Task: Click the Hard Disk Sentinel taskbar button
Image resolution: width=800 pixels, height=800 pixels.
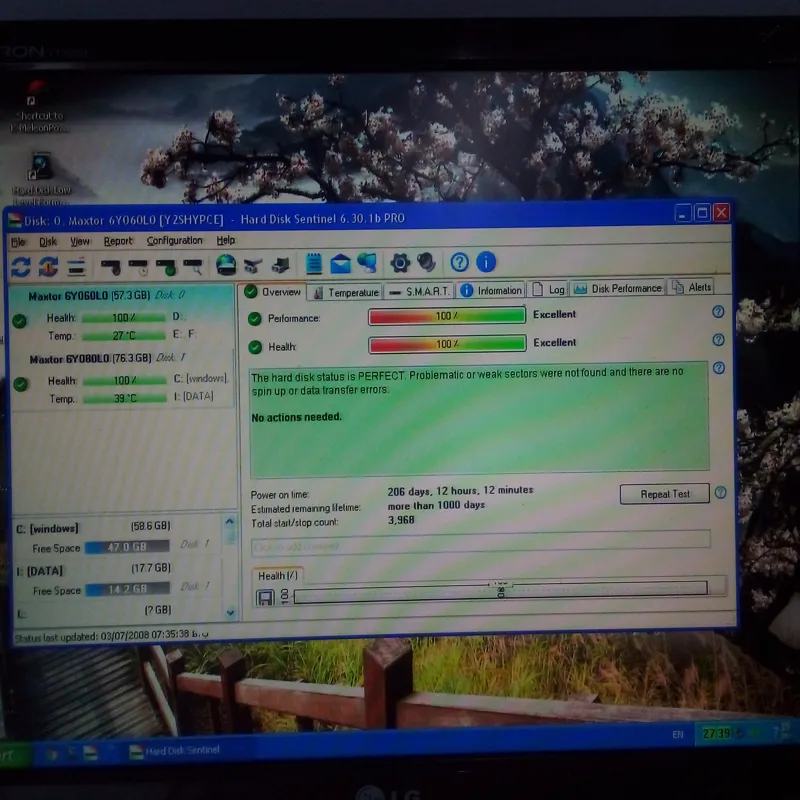Action: click(x=175, y=751)
